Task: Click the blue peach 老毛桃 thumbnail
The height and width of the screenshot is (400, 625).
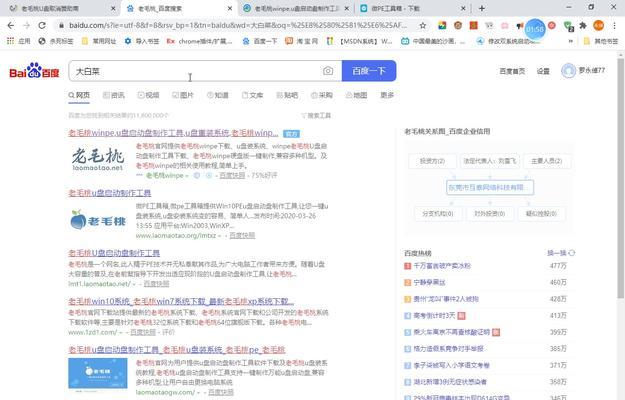Action: click(98, 220)
